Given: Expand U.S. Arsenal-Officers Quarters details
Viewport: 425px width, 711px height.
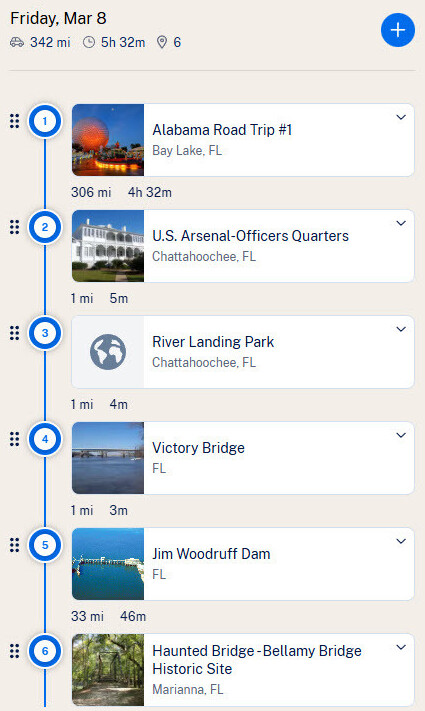Looking at the screenshot, I should 401,224.
